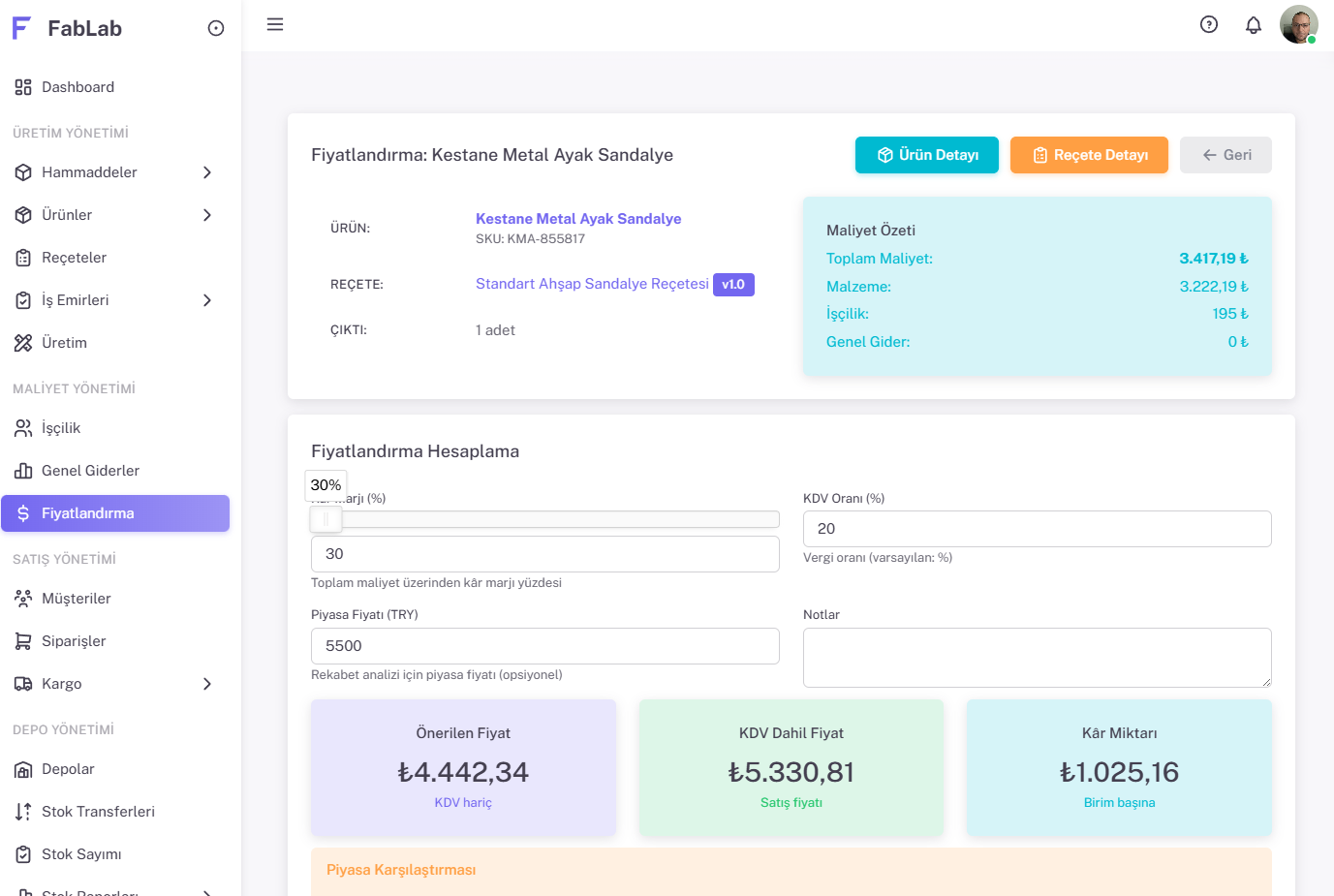Open the help question mark icon
Screen dimensions: 1334x896
click(1208, 24)
